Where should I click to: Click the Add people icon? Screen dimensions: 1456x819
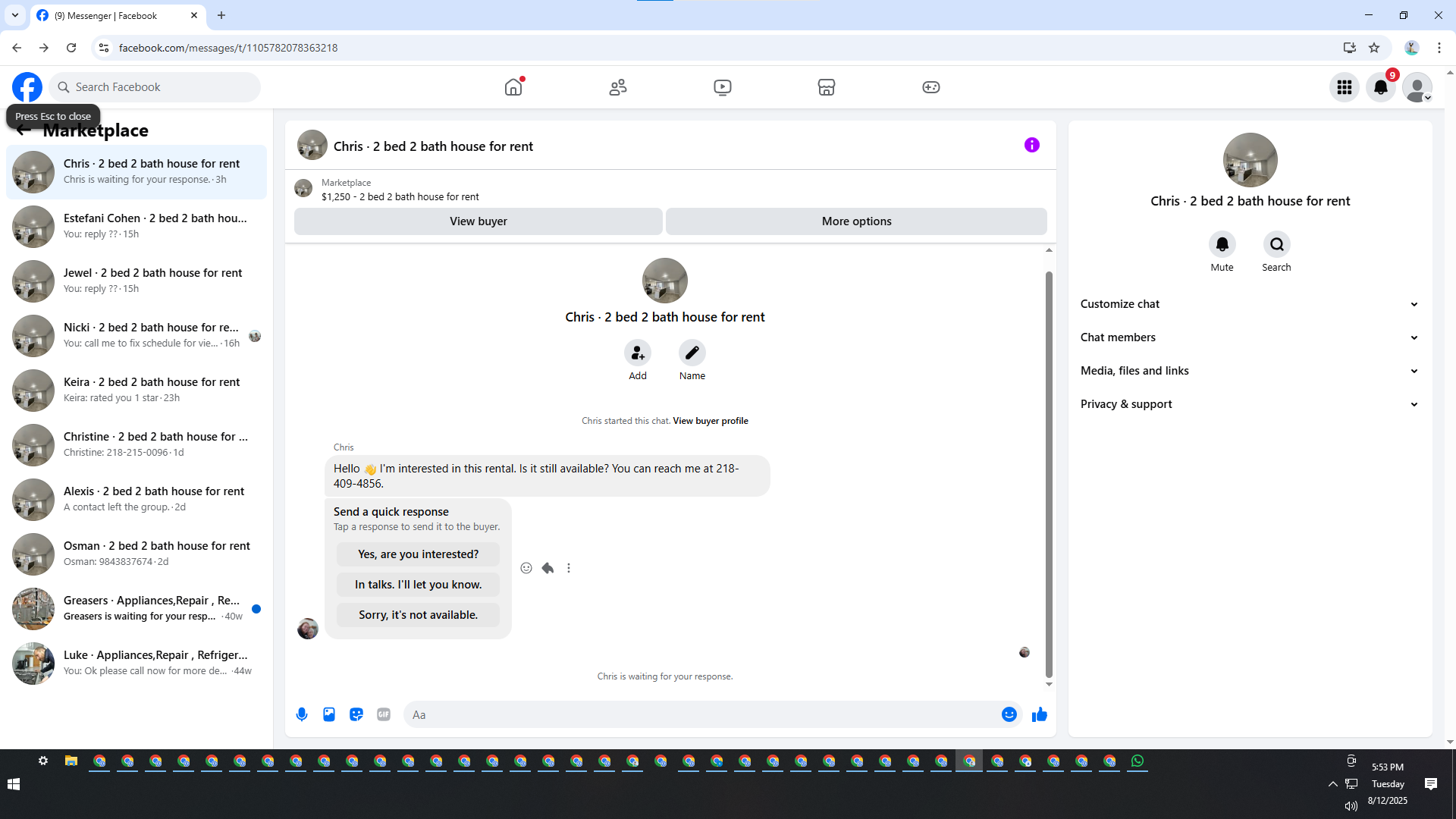coord(638,353)
